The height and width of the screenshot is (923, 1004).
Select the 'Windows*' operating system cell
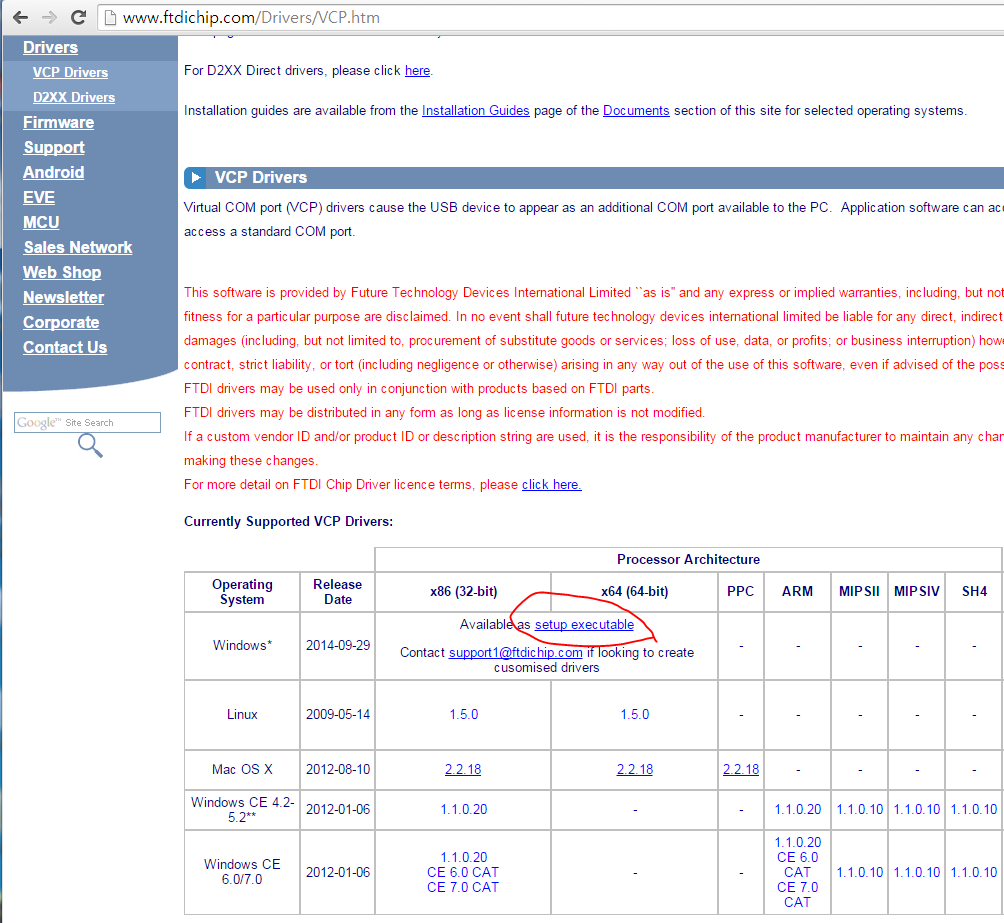pyautogui.click(x=242, y=645)
